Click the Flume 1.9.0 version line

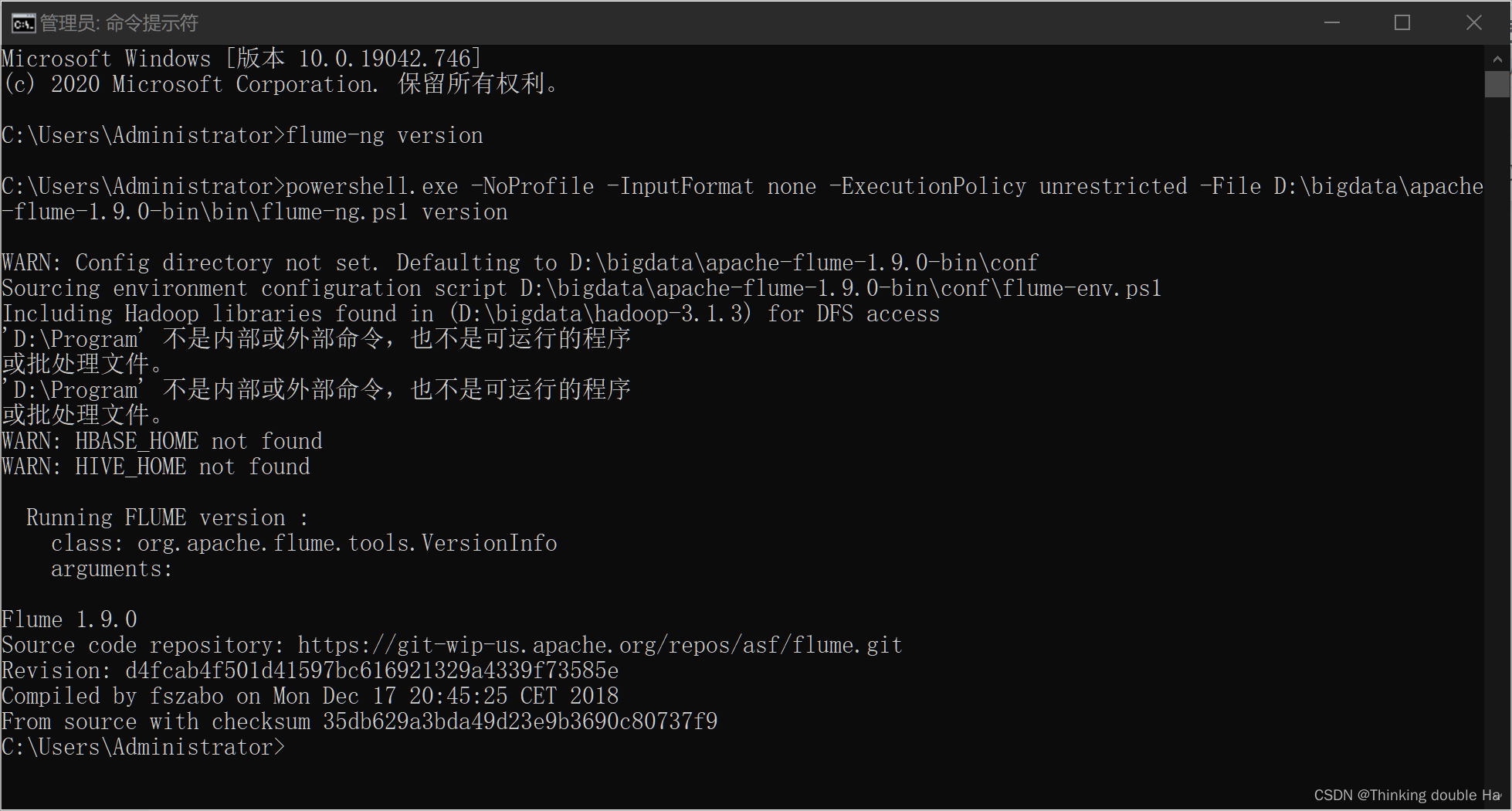tap(68, 619)
